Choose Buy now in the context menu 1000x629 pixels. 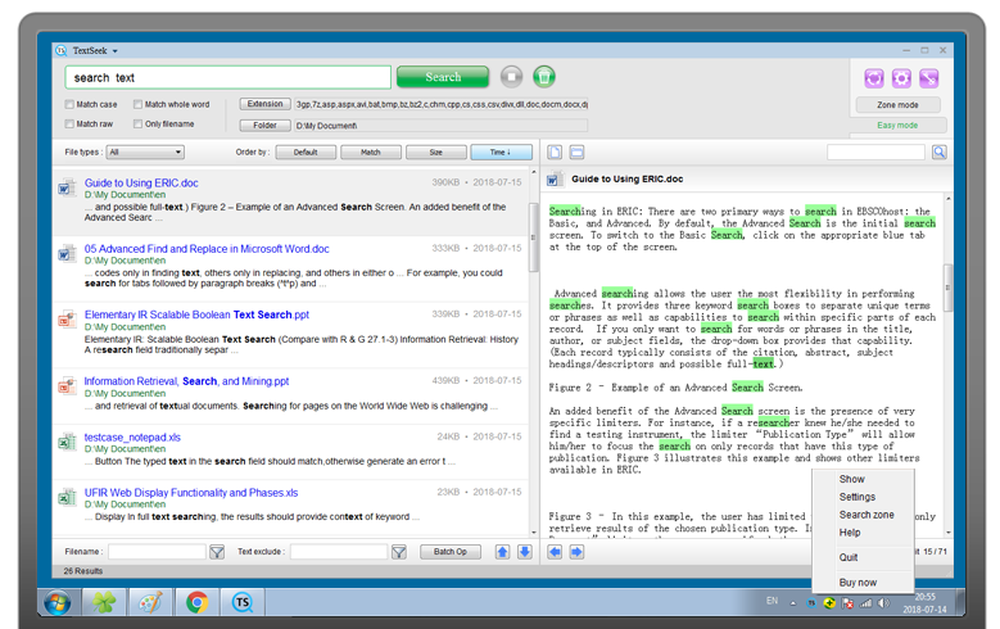tap(858, 582)
